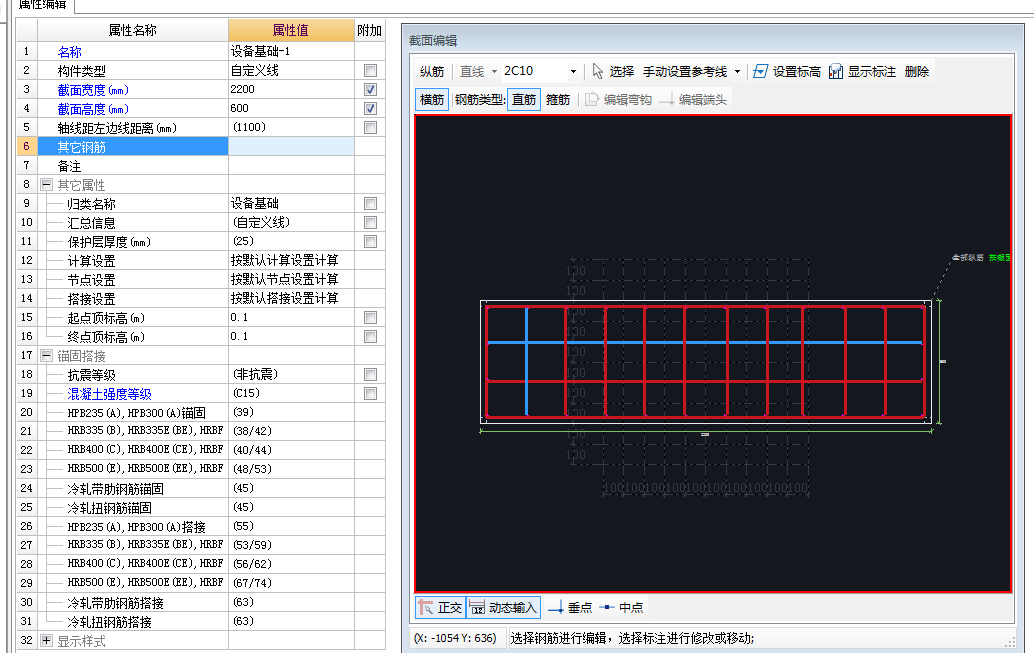The image size is (1034, 653).
Task: Tick the 起点顶标高 attach checkbox
Action: click(371, 318)
